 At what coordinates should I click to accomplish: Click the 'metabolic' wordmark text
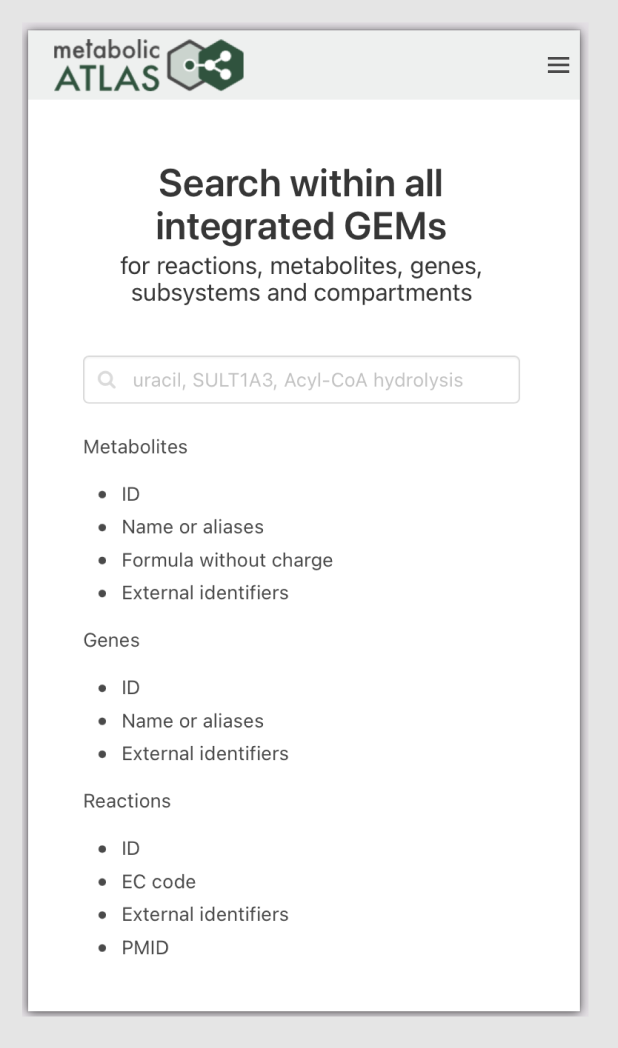pyautogui.click(x=108, y=50)
